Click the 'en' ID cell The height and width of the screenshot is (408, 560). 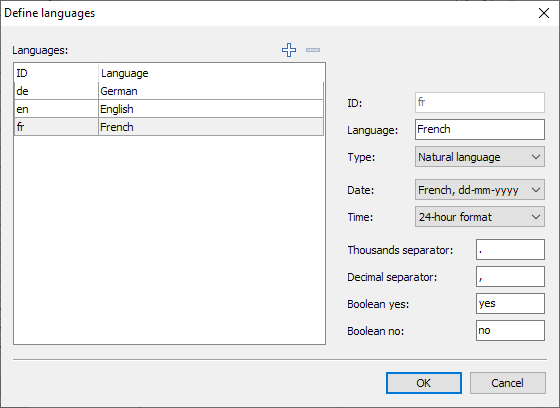[56, 109]
